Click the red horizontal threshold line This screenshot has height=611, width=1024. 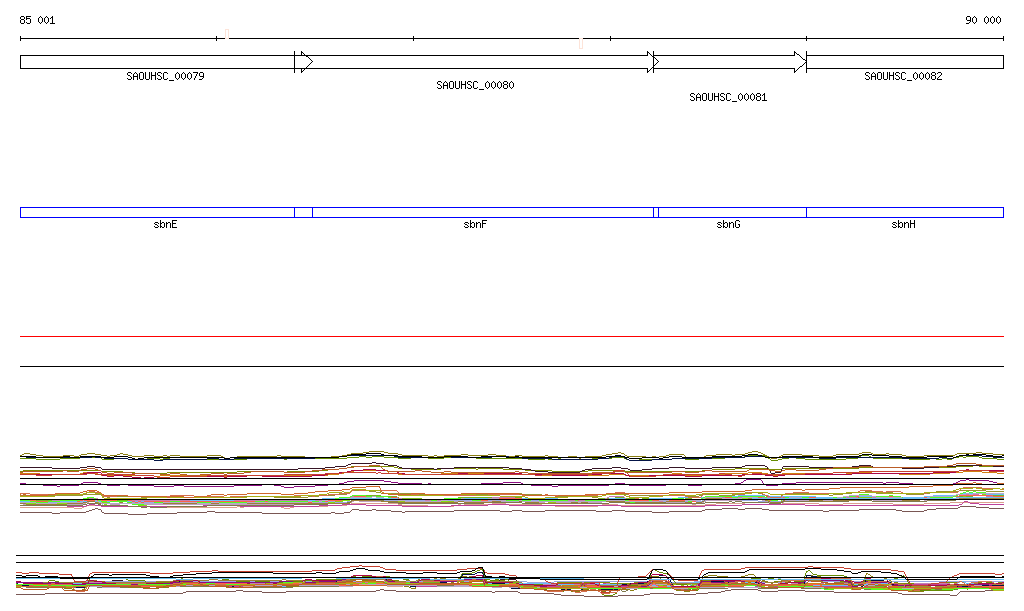click(512, 337)
